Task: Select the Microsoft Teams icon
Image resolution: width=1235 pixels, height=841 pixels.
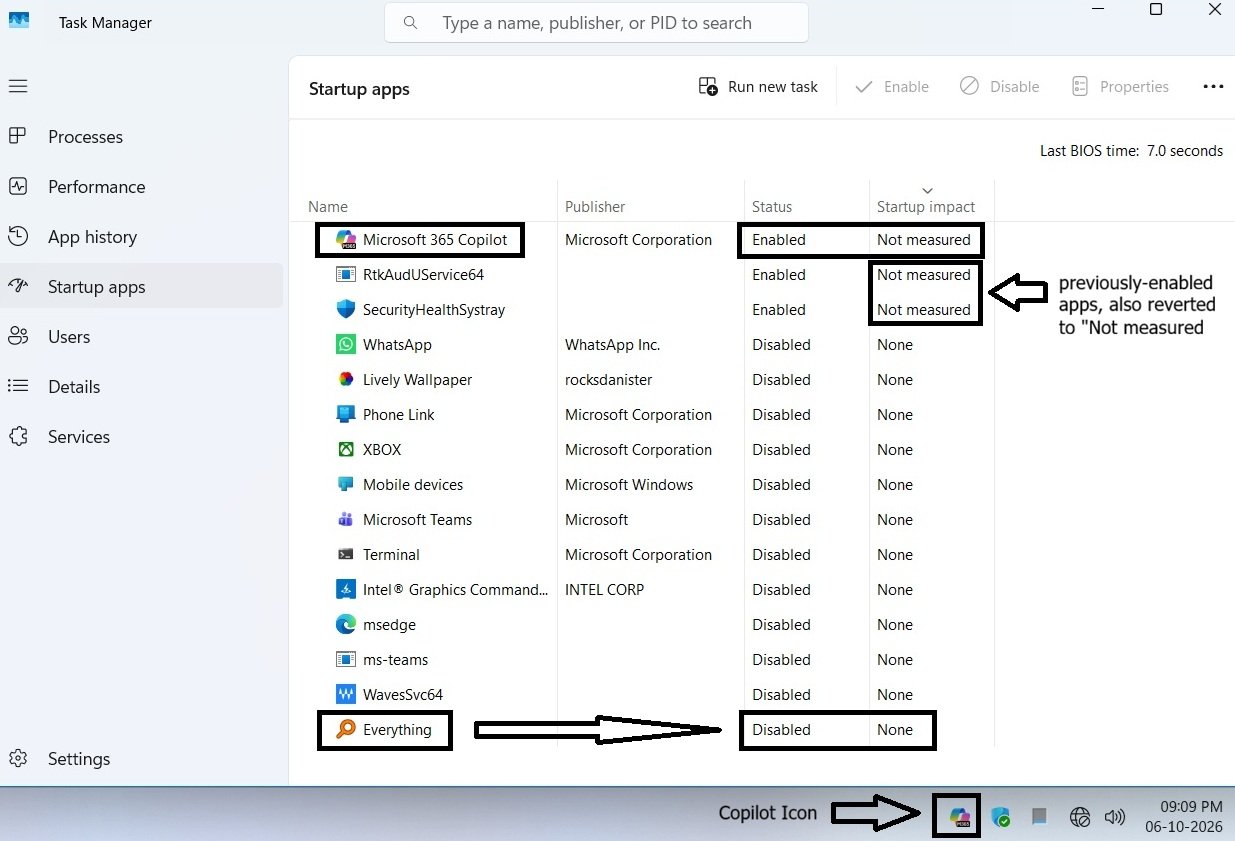Action: pyautogui.click(x=346, y=520)
